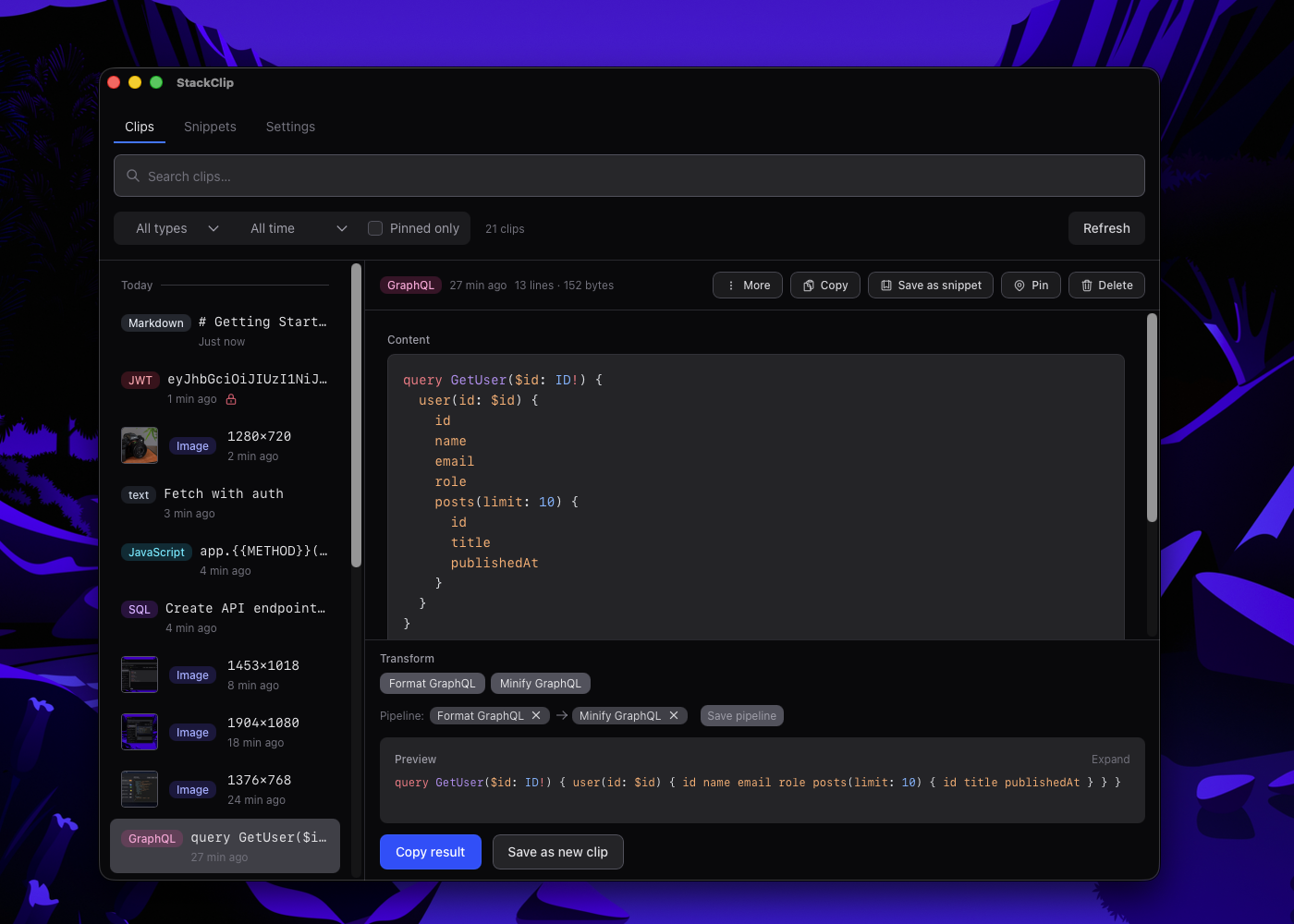Remove Minify GraphQL from the pipeline
This screenshot has height=924, width=1294.
(x=674, y=715)
